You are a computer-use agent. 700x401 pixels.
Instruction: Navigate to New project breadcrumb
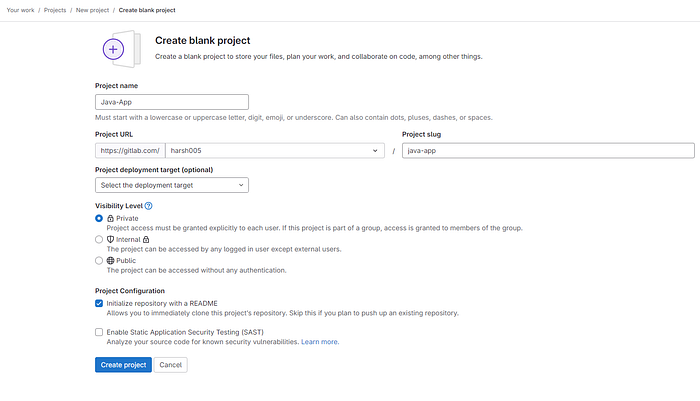click(x=92, y=10)
